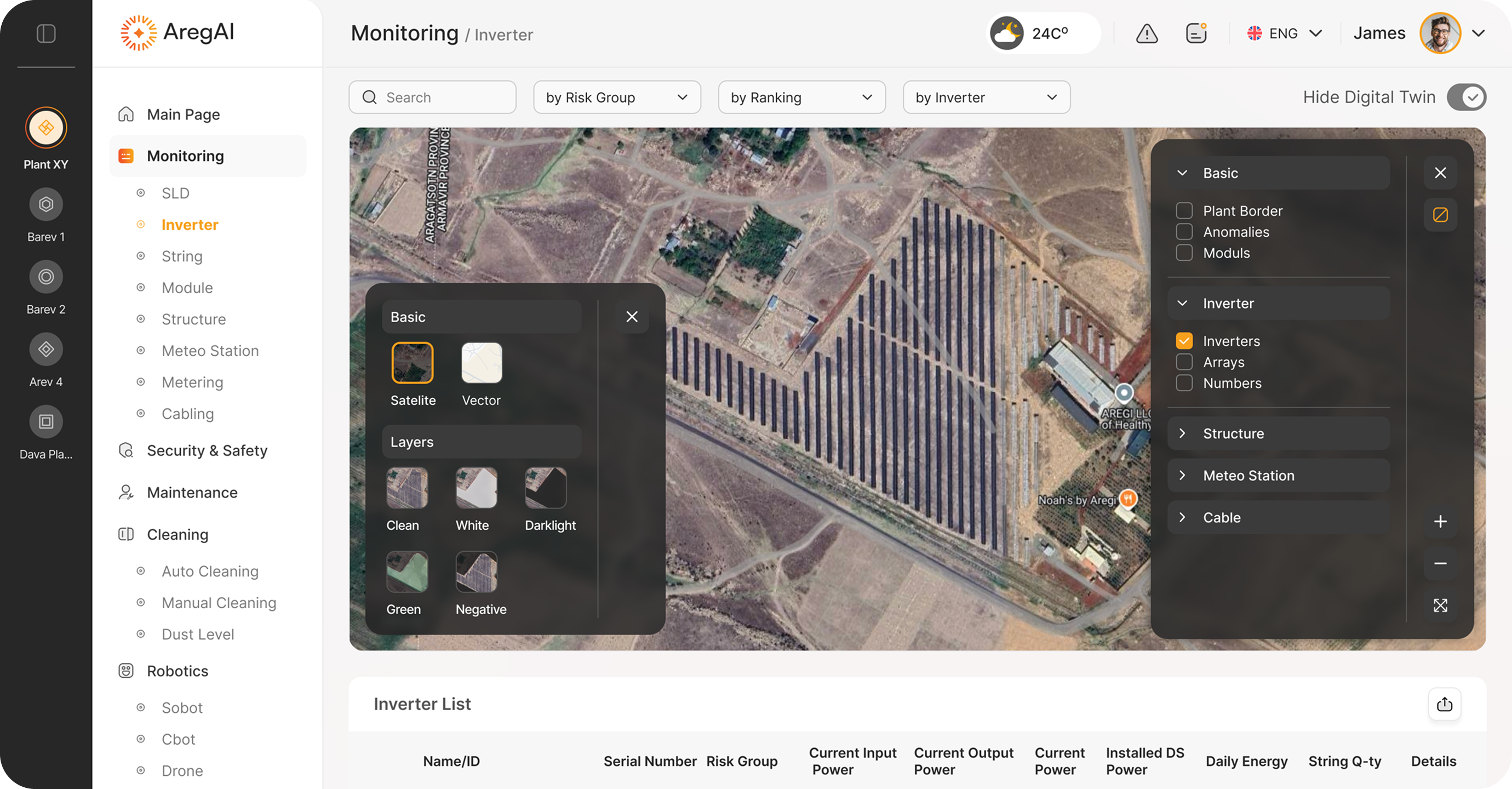
Task: Click the orange slashed-square layers icon
Action: (1440, 215)
